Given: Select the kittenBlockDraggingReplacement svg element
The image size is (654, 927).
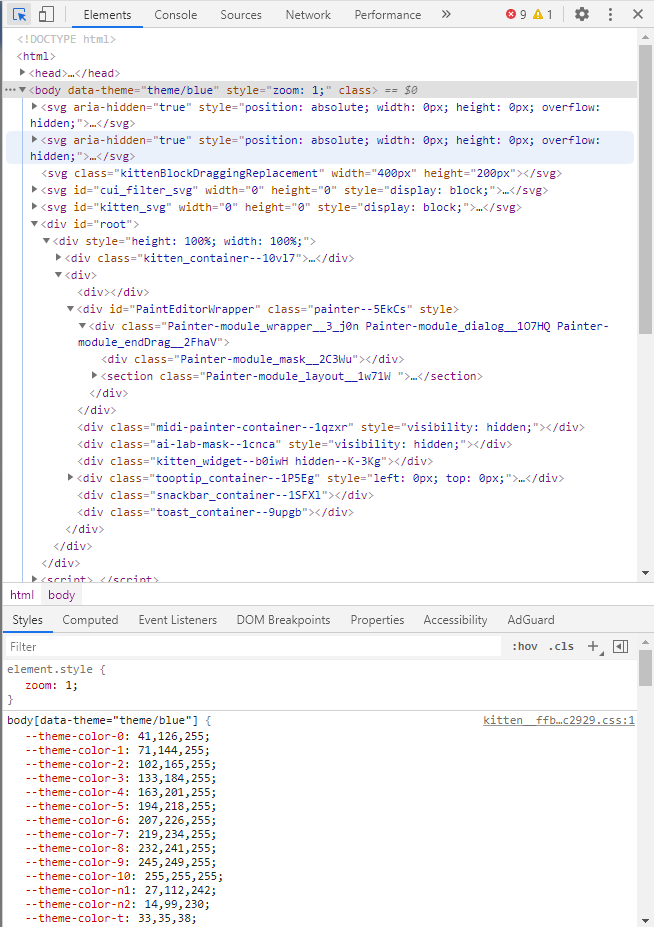Looking at the screenshot, I should pyautogui.click(x=302, y=173).
